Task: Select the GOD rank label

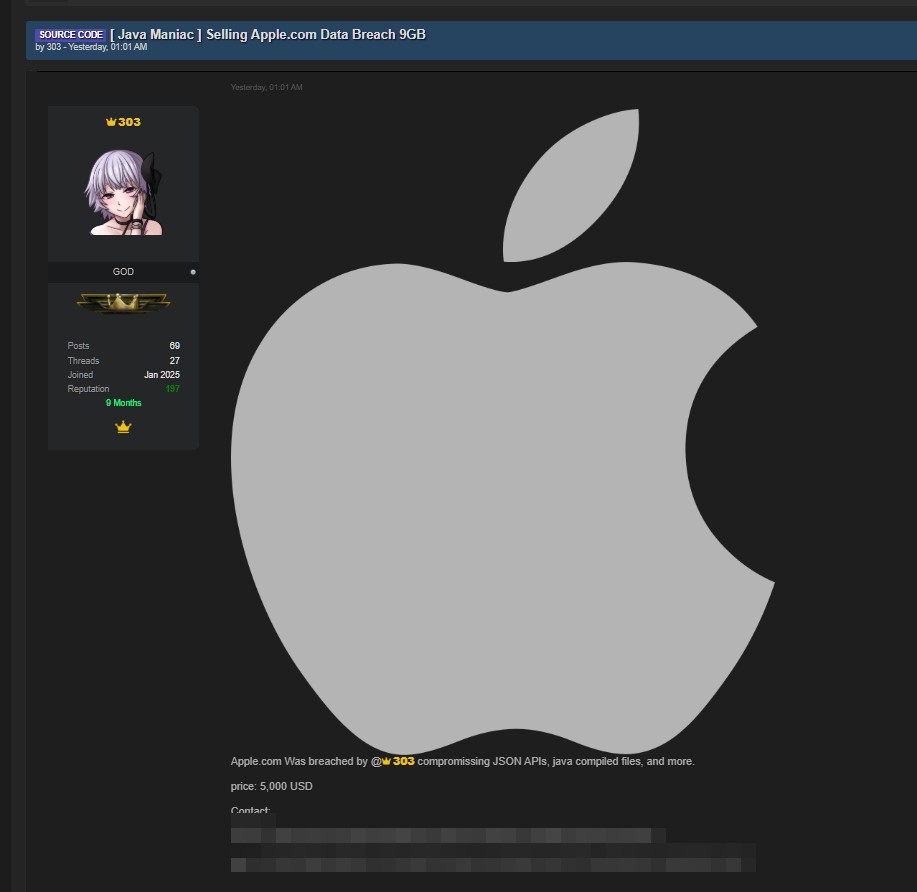Action: 123,272
